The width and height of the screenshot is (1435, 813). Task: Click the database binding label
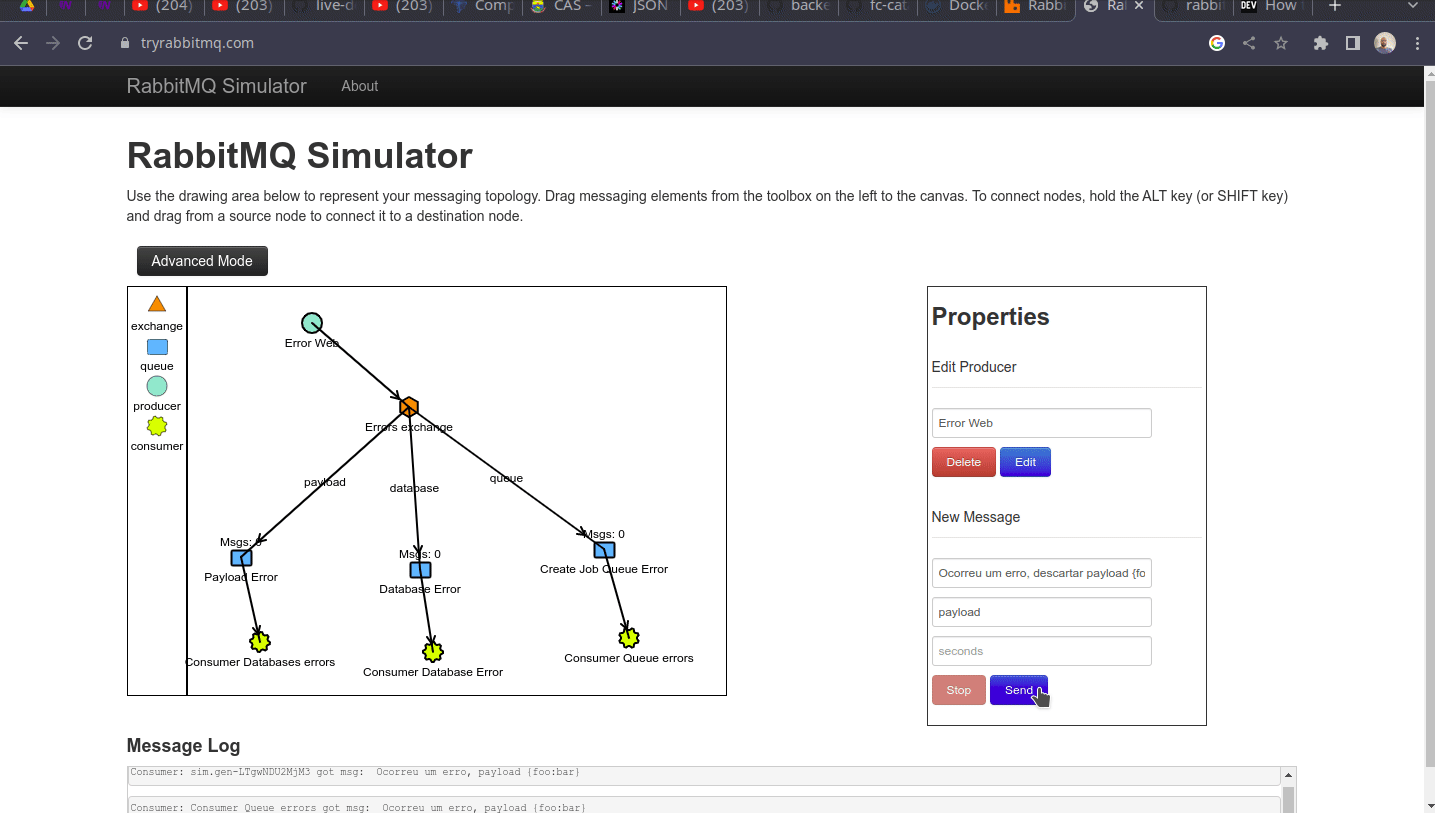(x=414, y=488)
